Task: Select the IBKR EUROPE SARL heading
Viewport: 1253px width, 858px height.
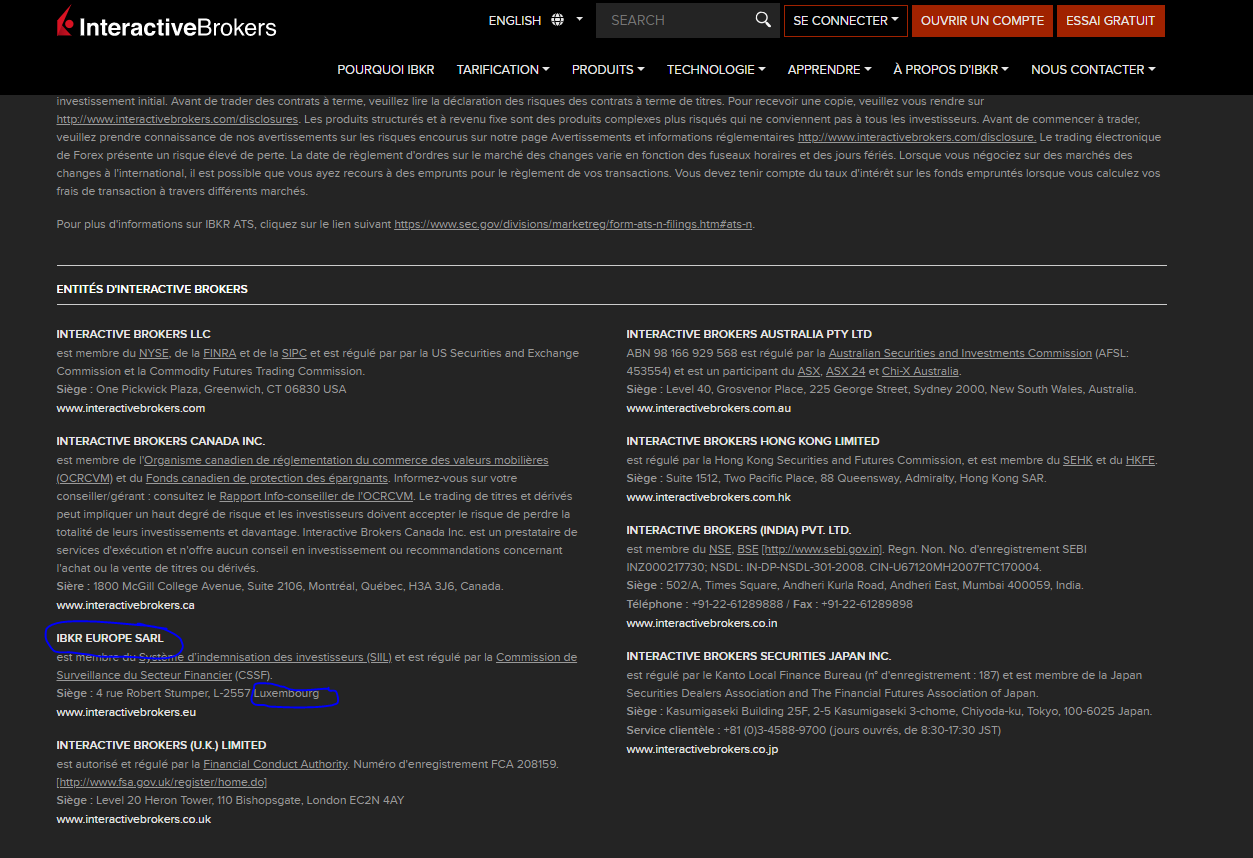Action: click(110, 638)
